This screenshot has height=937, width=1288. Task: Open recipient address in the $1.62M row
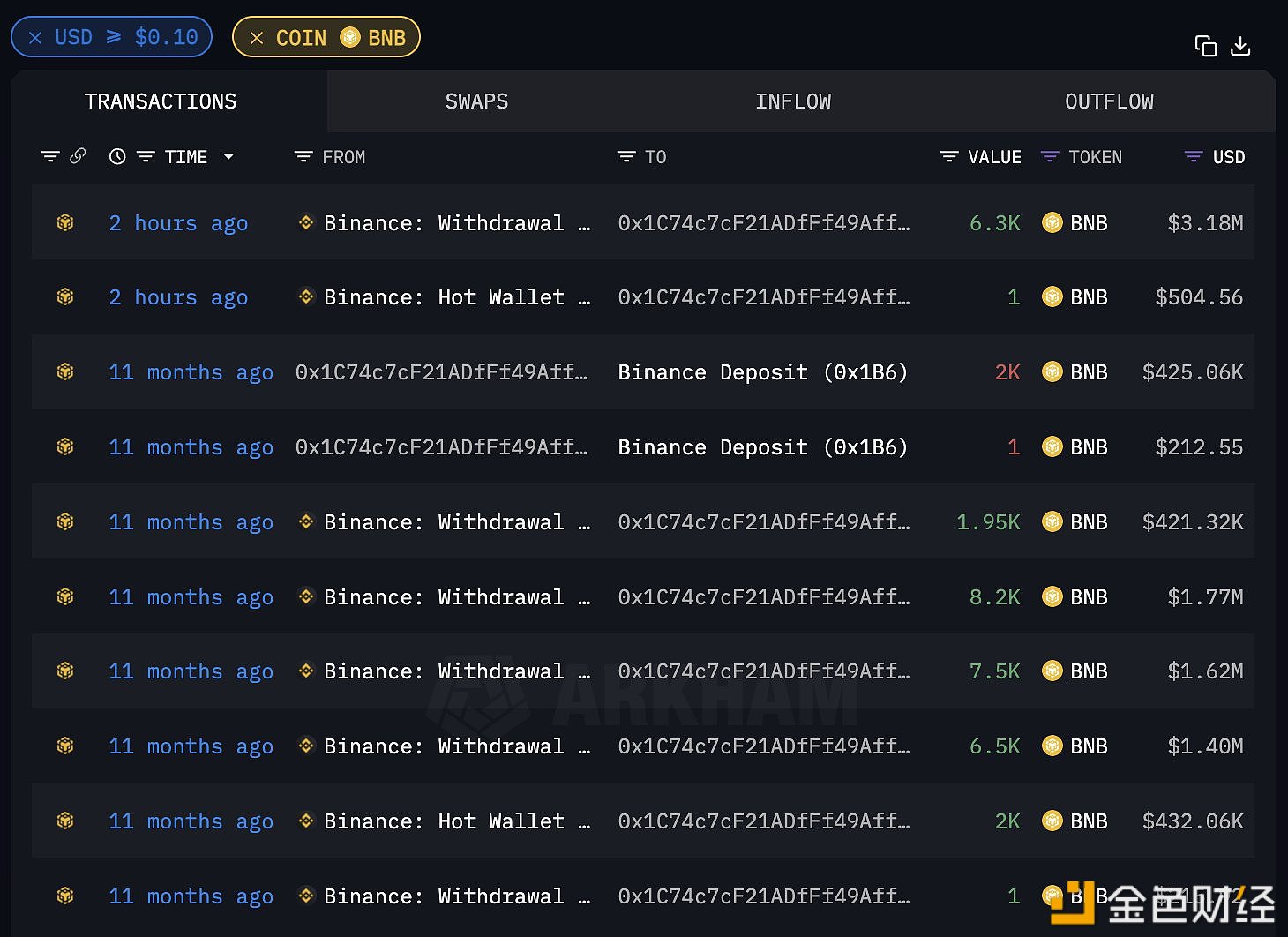764,671
